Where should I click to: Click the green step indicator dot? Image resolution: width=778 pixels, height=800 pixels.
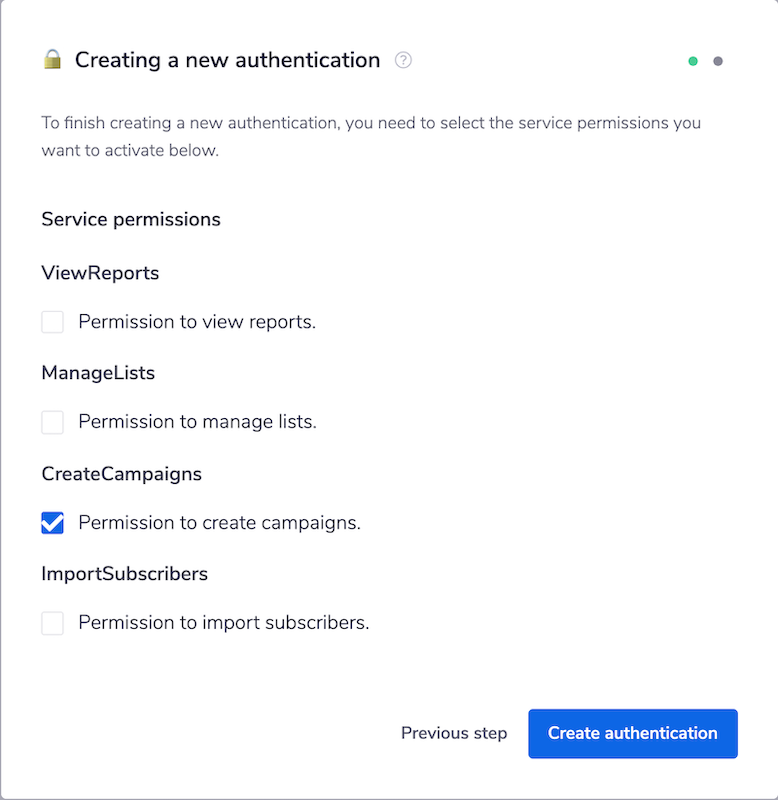click(693, 61)
